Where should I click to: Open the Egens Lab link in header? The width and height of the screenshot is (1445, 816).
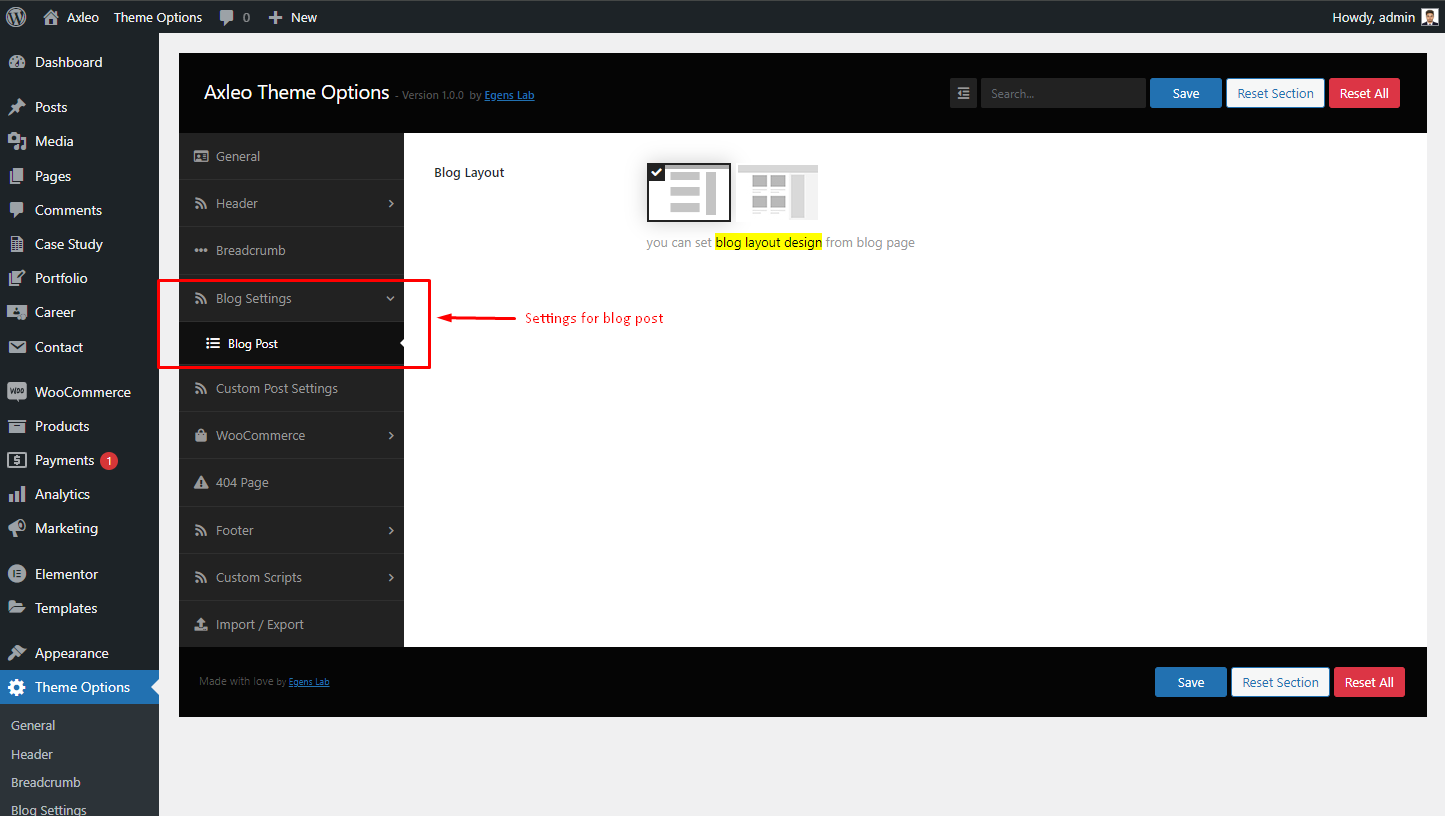tap(509, 95)
